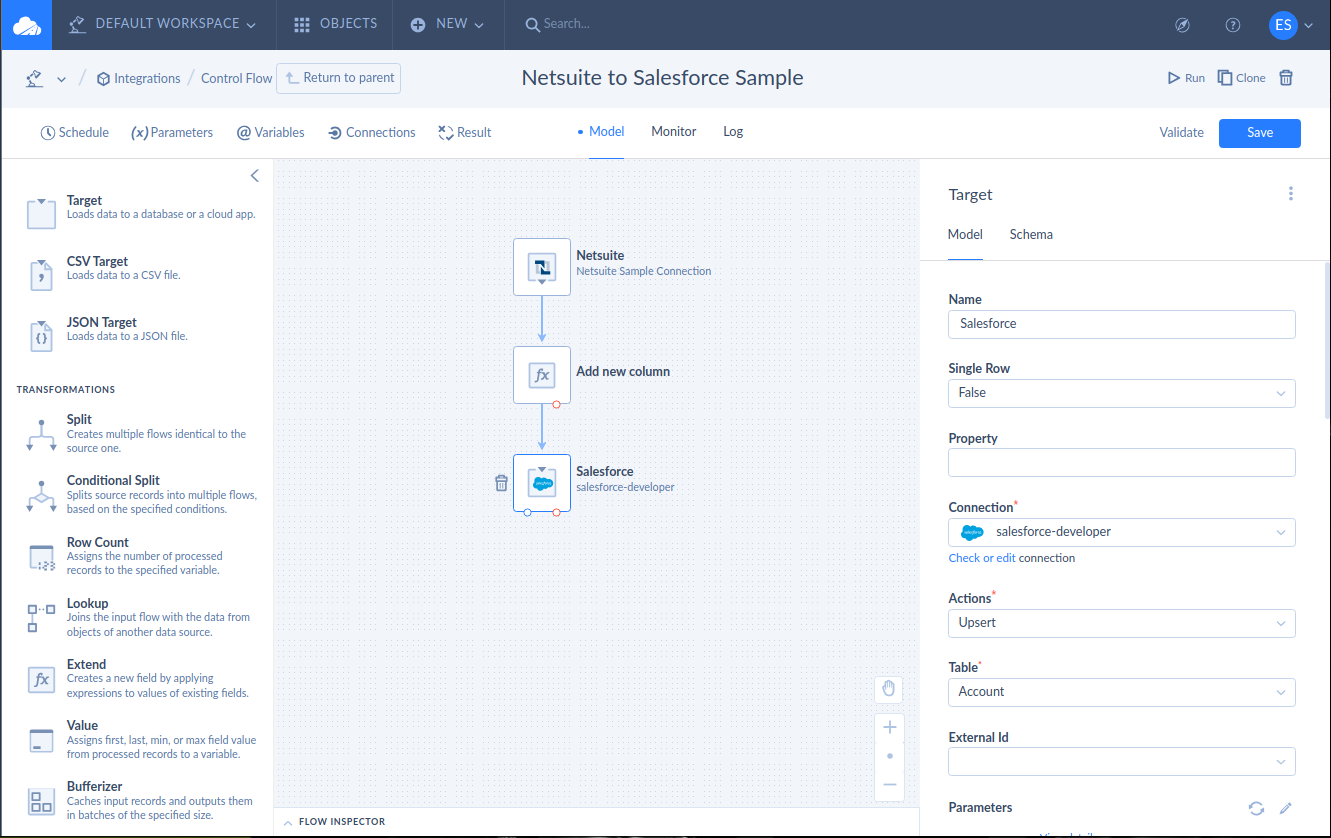Click the Clone package icon
This screenshot has width=1331, height=838.
1242,78
